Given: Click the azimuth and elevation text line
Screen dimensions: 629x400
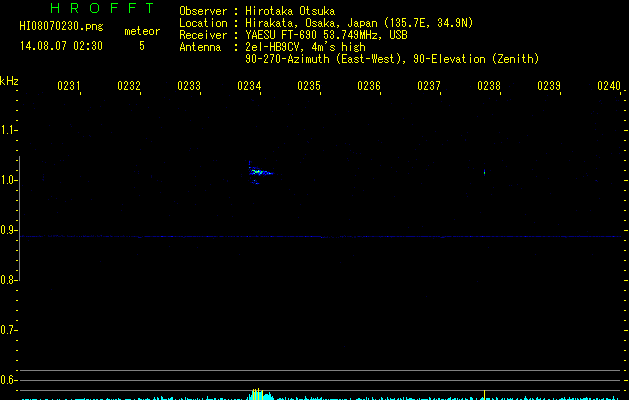Looking at the screenshot, I should (392, 59).
